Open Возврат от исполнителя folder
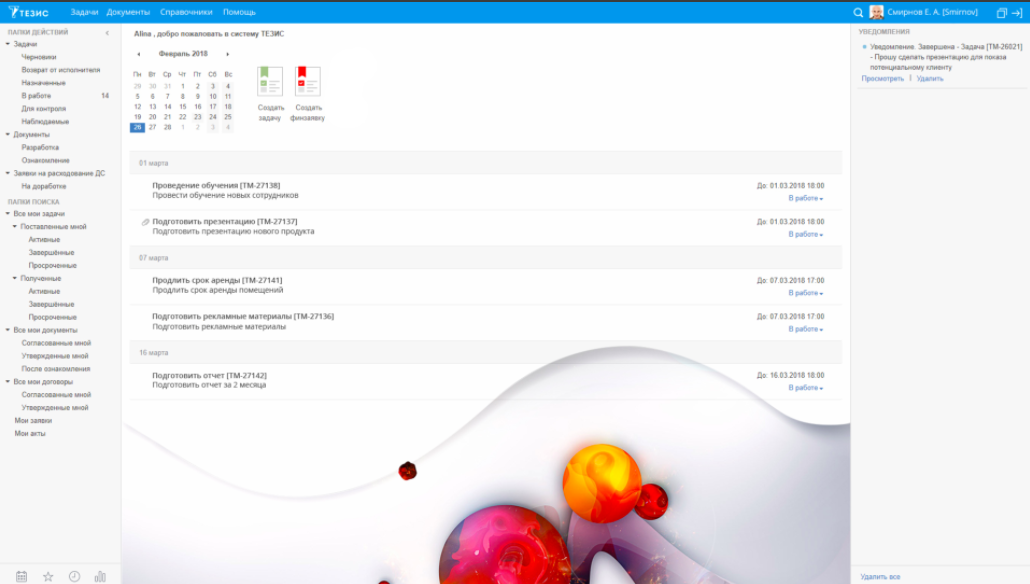Viewport: 1030px width, 584px height. [x=61, y=70]
